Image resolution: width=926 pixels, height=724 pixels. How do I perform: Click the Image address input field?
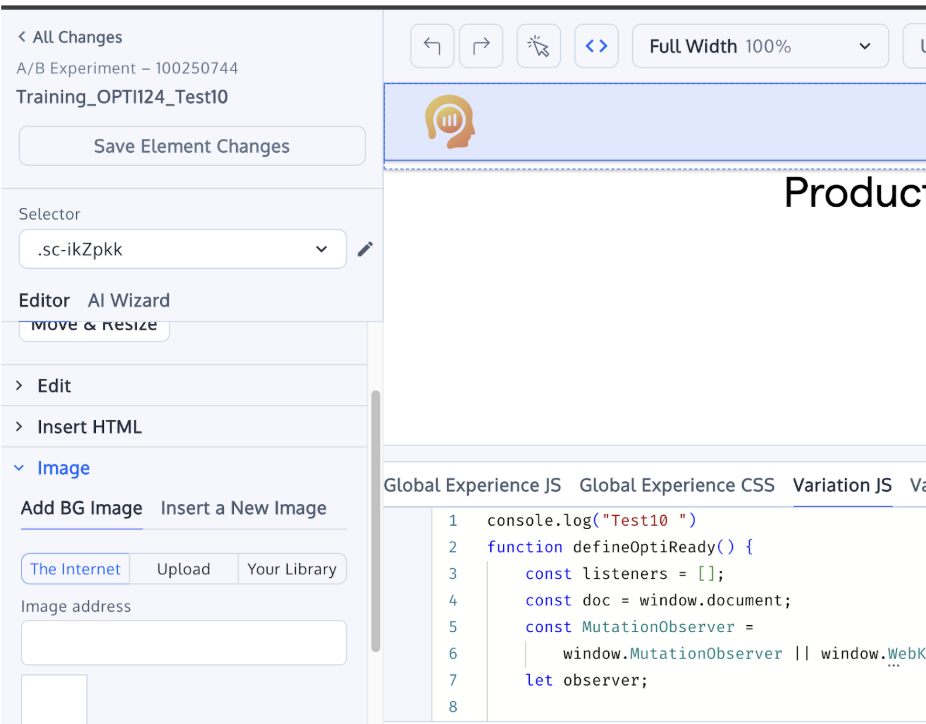coord(184,642)
